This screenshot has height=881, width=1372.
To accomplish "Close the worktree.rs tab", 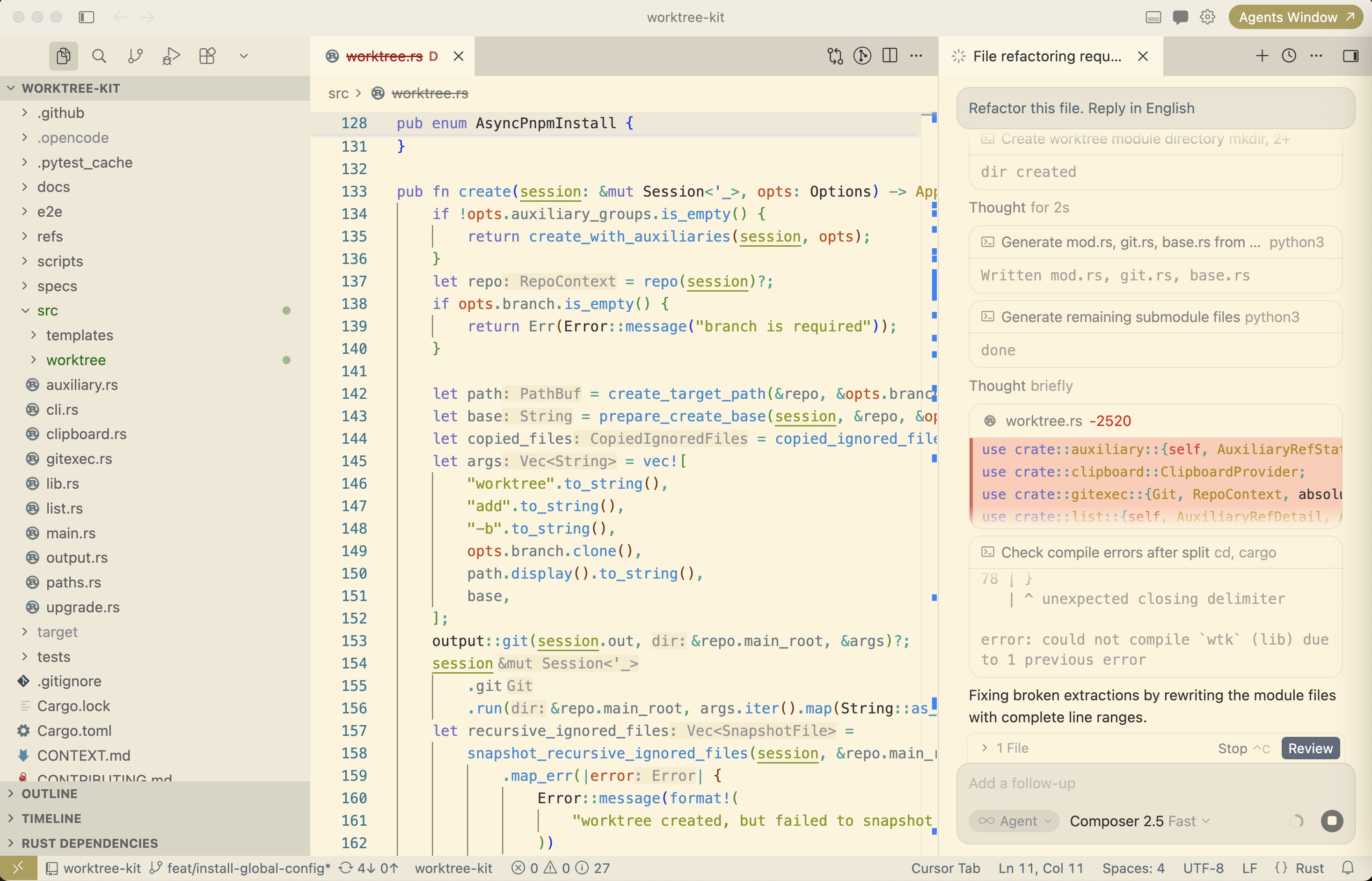I will click(459, 56).
